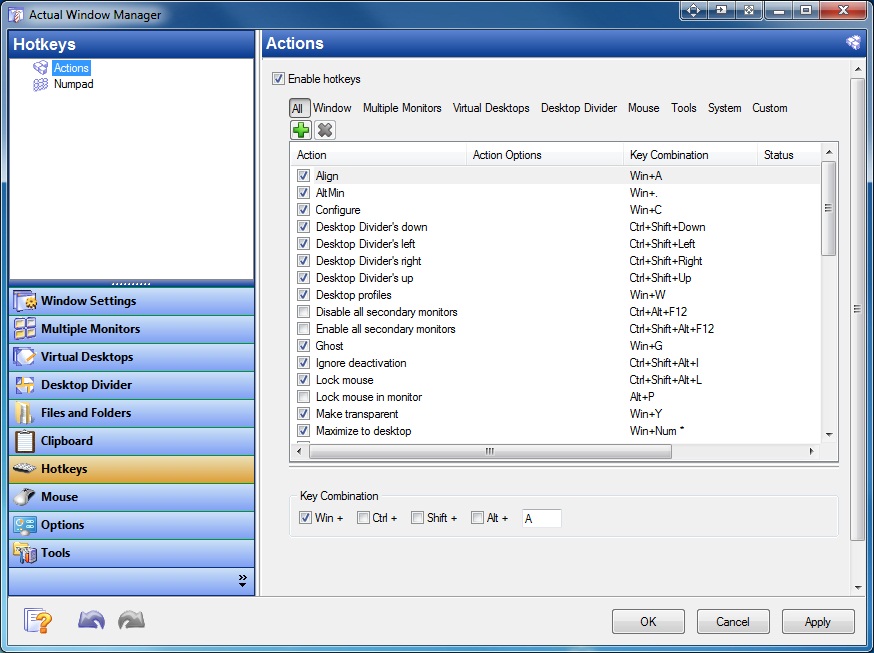Click the Apply button
This screenshot has height=653, width=874.
pyautogui.click(x=818, y=622)
